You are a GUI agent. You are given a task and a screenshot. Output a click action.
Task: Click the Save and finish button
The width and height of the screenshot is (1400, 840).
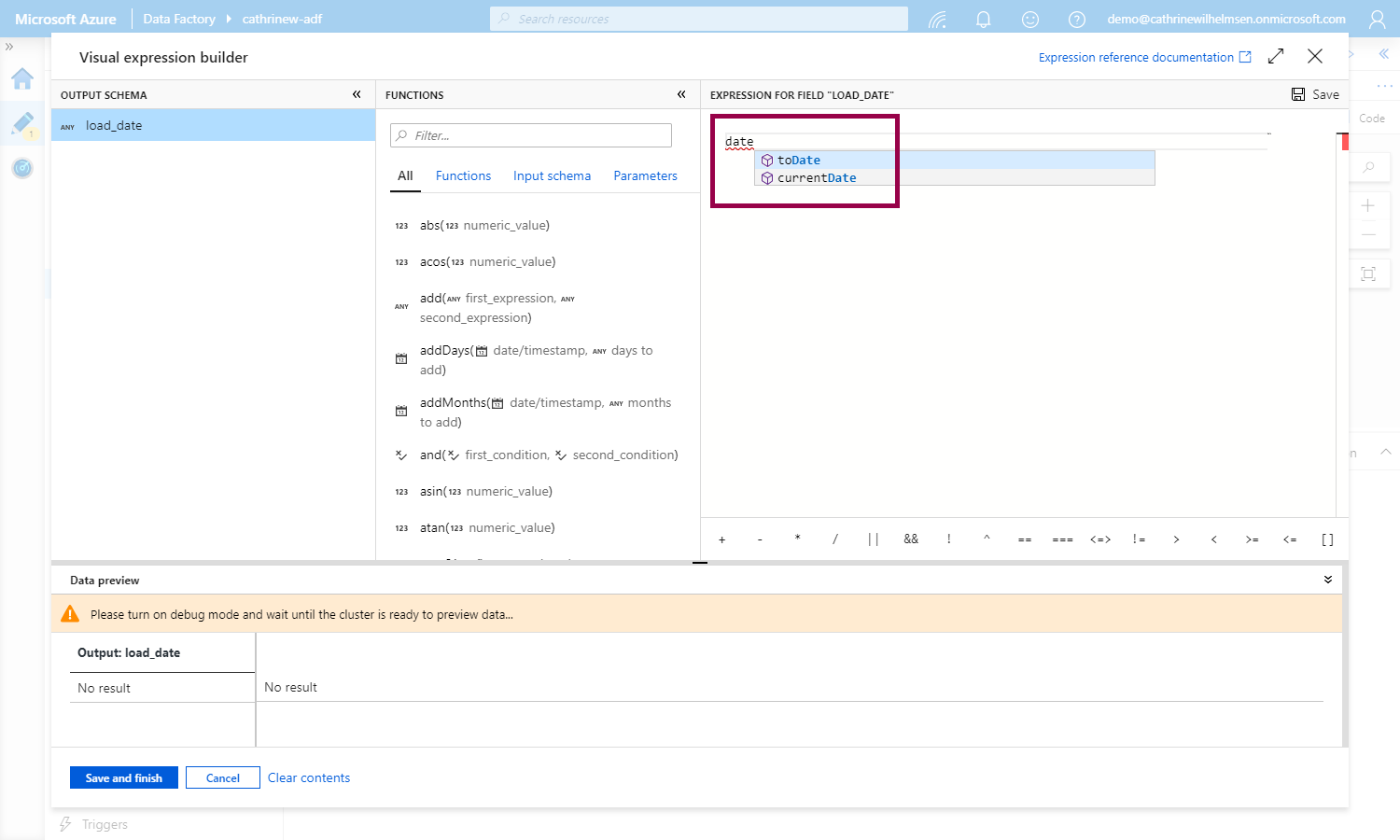[124, 777]
